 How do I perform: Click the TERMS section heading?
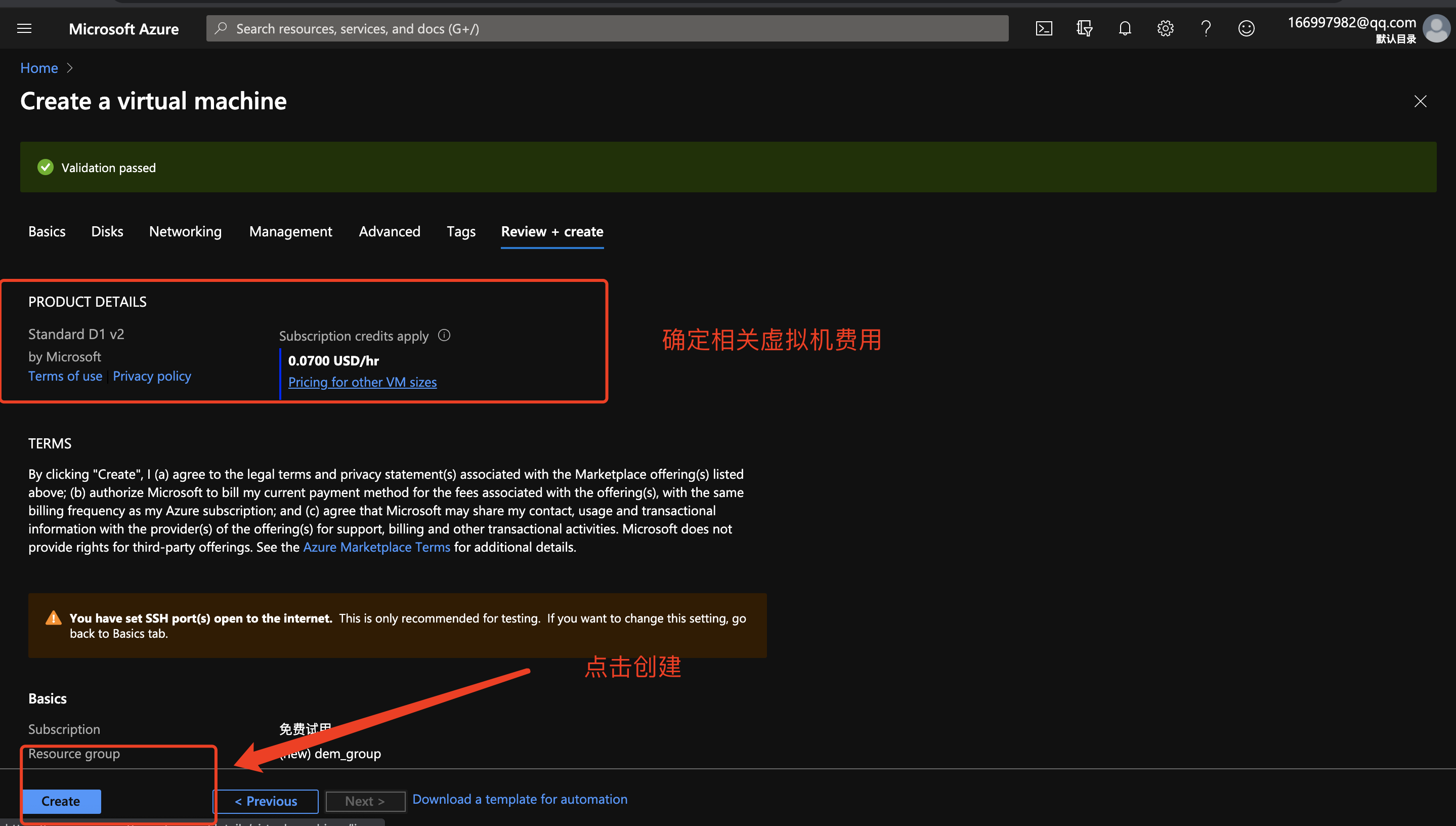pyautogui.click(x=50, y=444)
